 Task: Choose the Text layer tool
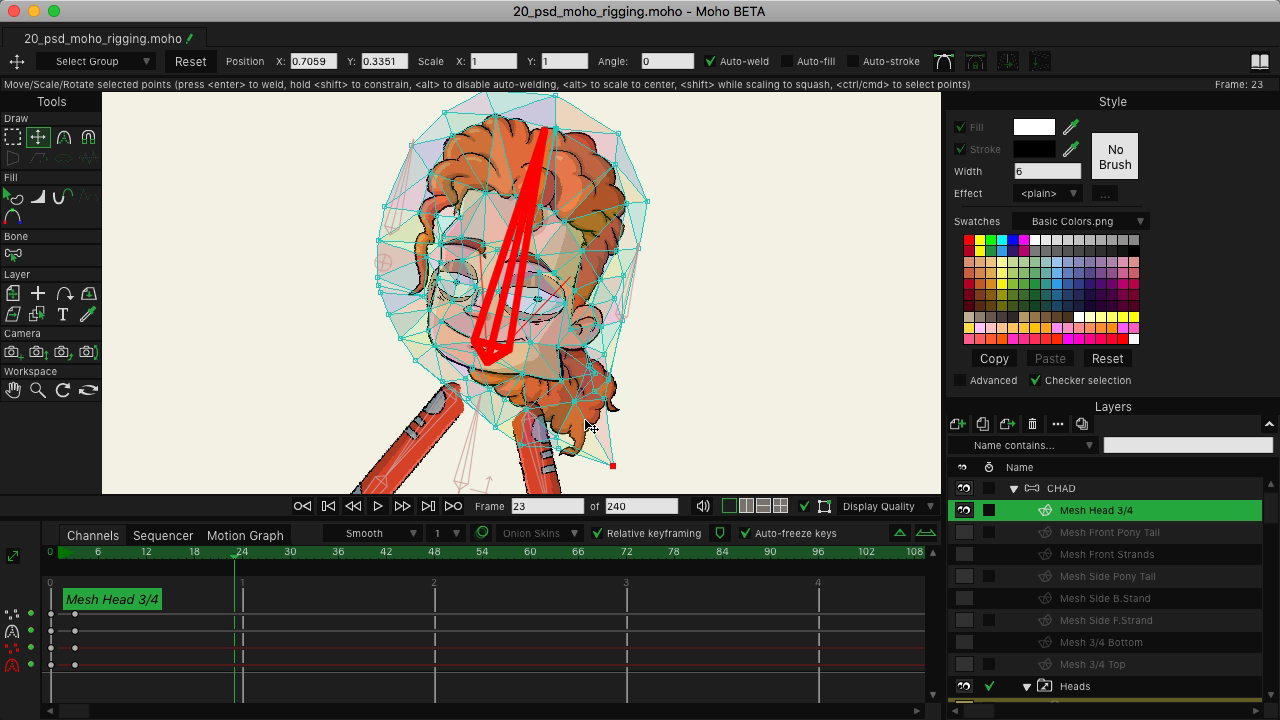(x=63, y=315)
